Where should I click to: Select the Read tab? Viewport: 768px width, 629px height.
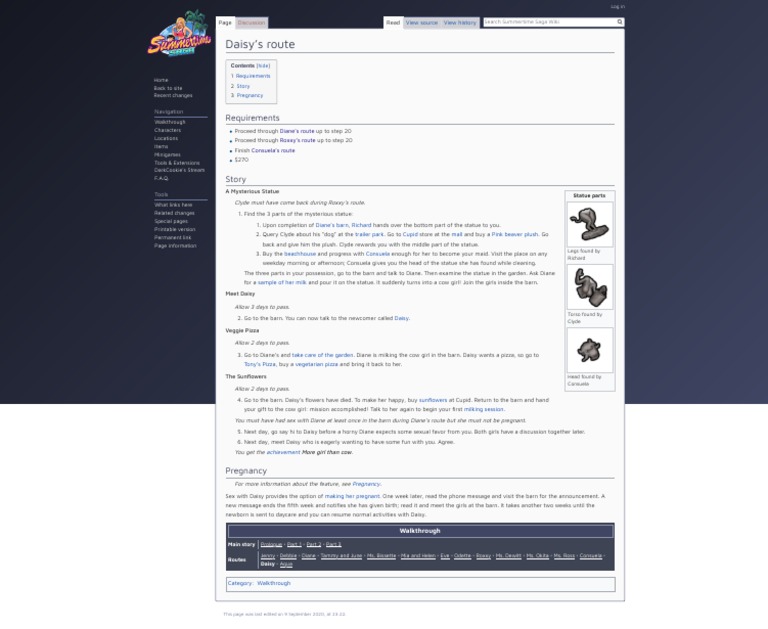[393, 23]
